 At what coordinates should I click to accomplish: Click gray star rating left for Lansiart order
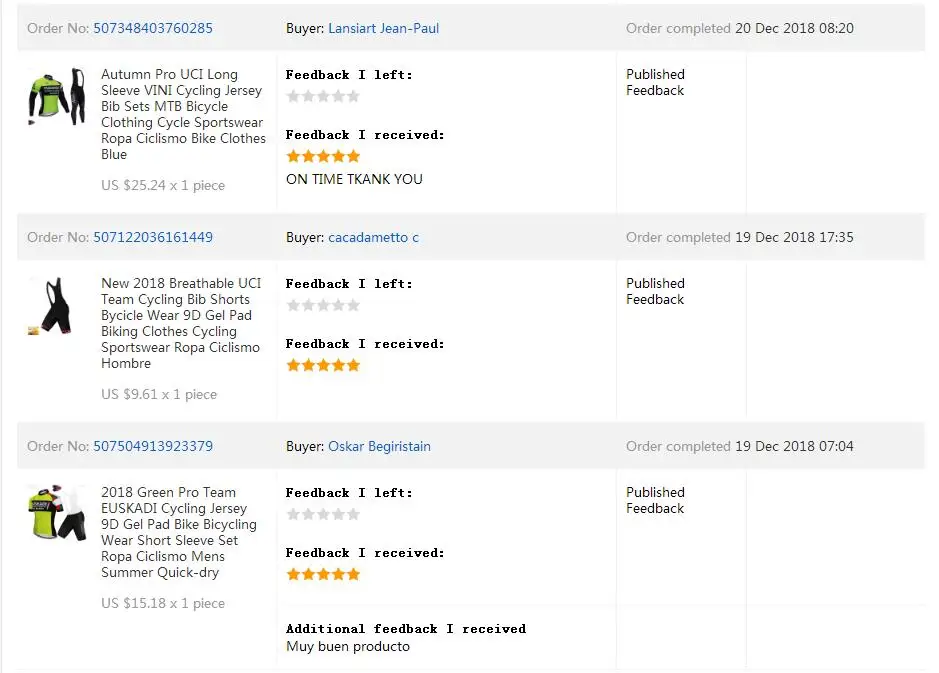tap(323, 96)
